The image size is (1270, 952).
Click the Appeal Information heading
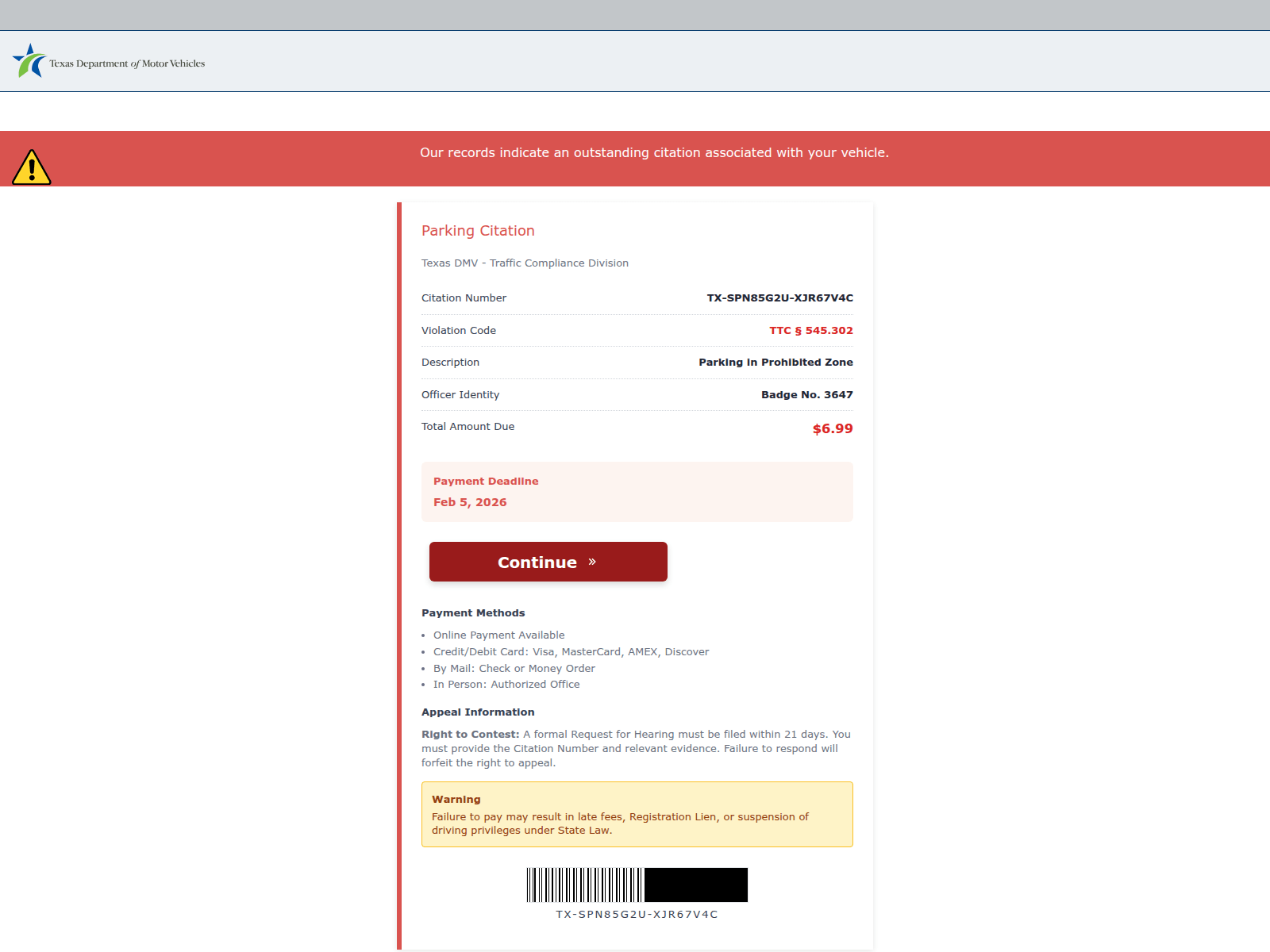(477, 712)
